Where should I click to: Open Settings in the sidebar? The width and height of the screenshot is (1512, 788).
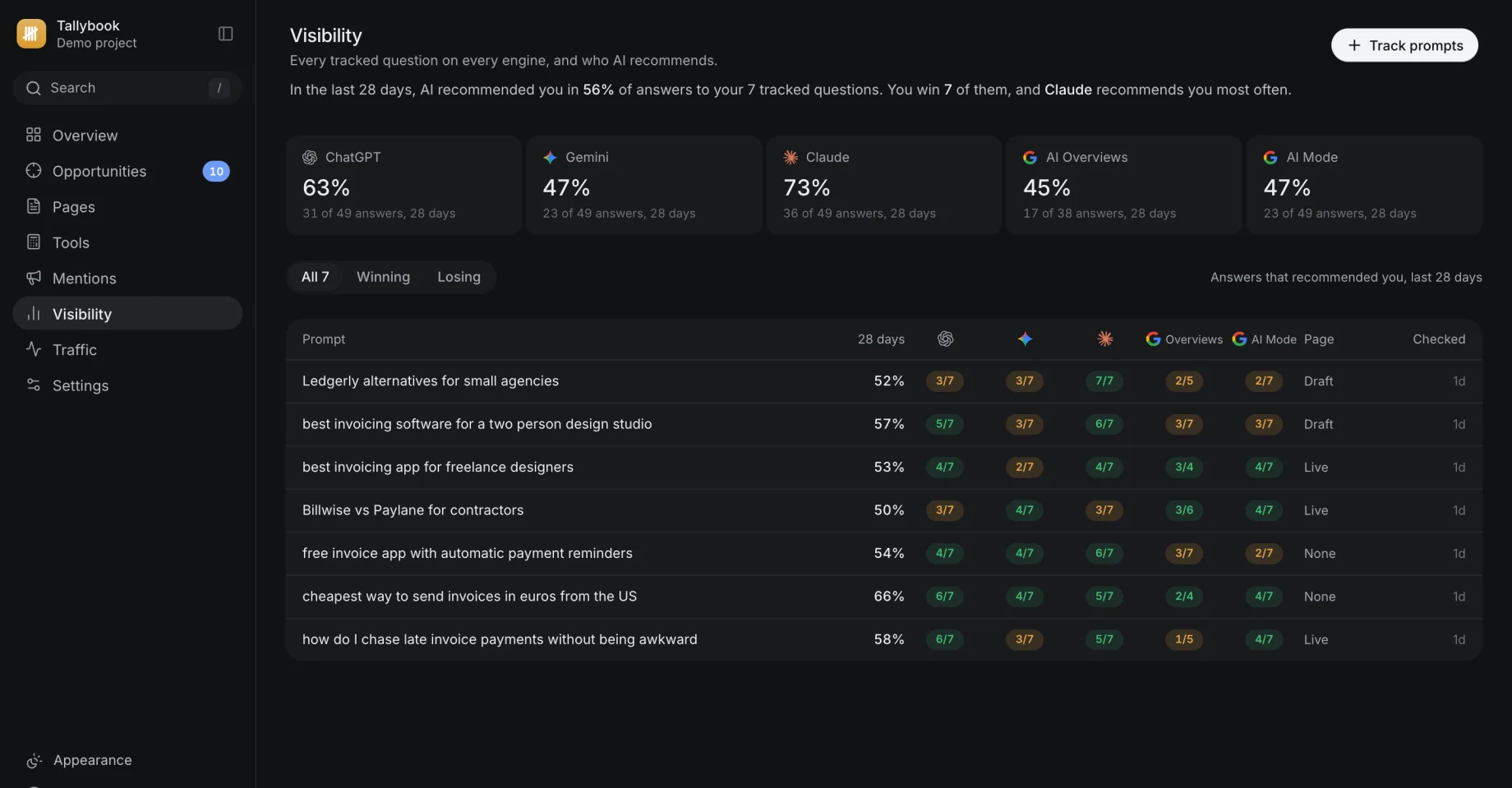click(x=127, y=385)
